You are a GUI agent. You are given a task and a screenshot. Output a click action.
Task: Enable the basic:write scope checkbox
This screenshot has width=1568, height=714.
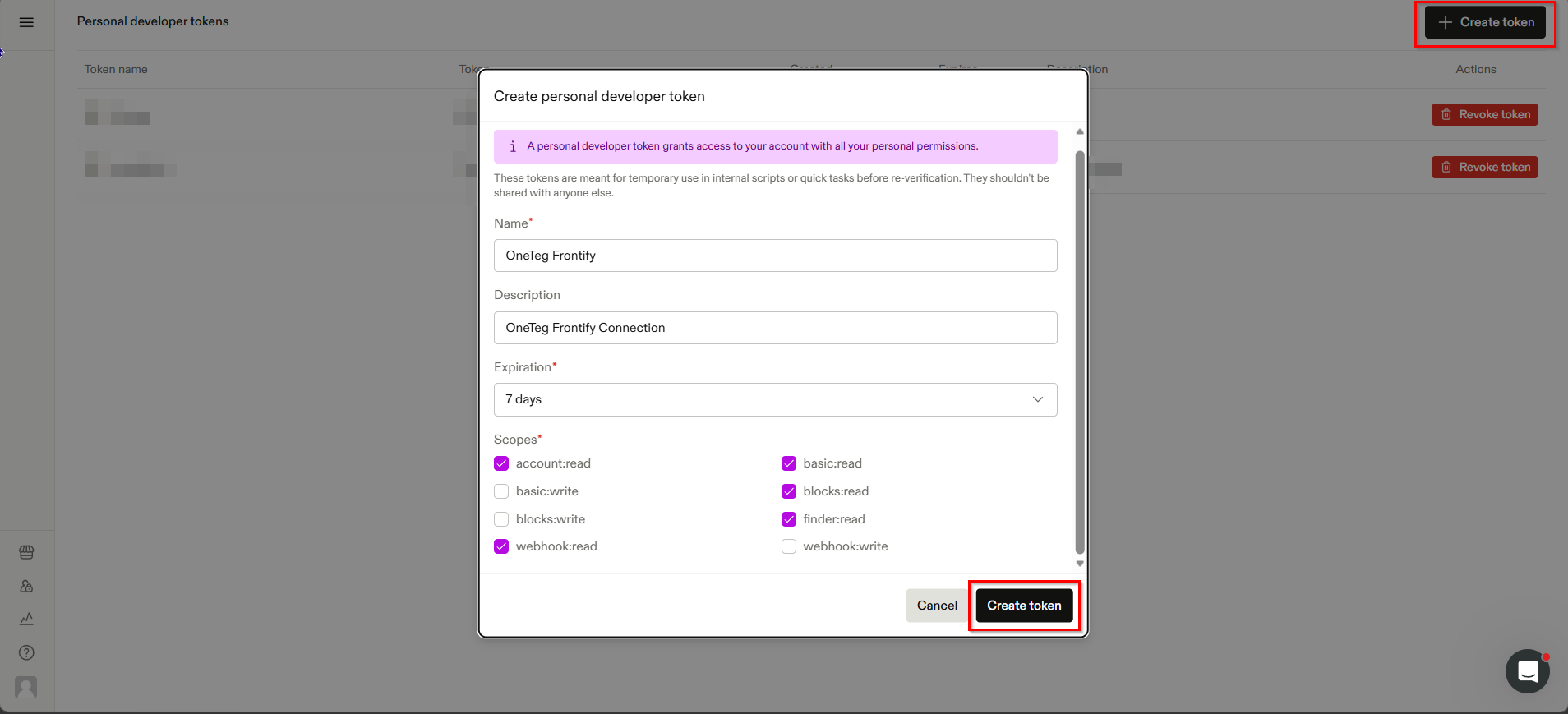(501, 491)
